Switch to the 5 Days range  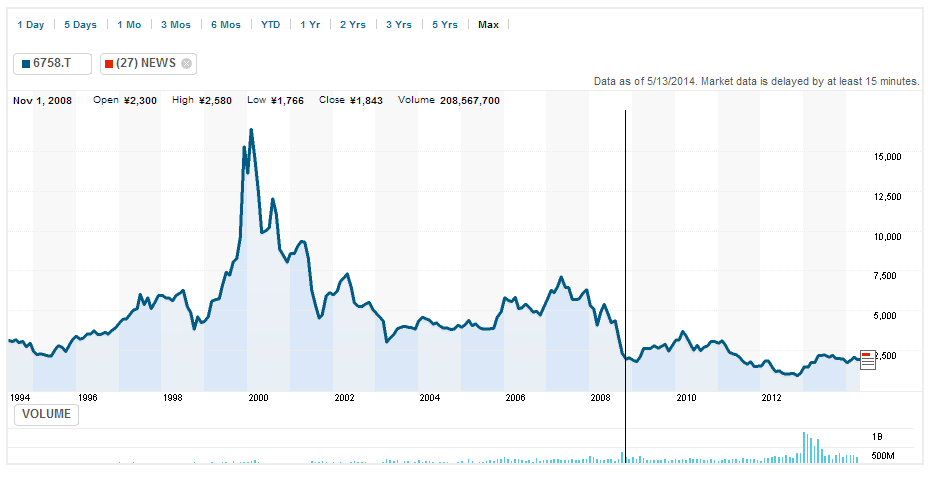pos(80,24)
